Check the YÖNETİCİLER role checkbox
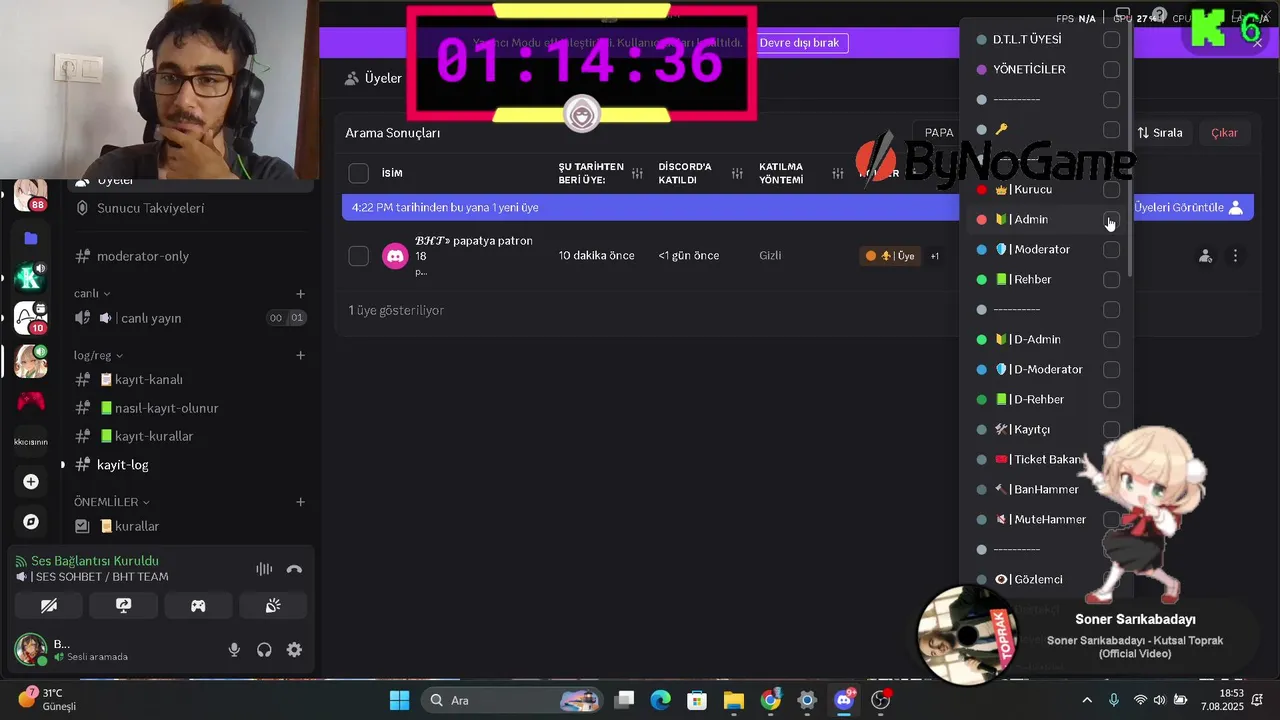The image size is (1280, 720). click(x=1111, y=69)
